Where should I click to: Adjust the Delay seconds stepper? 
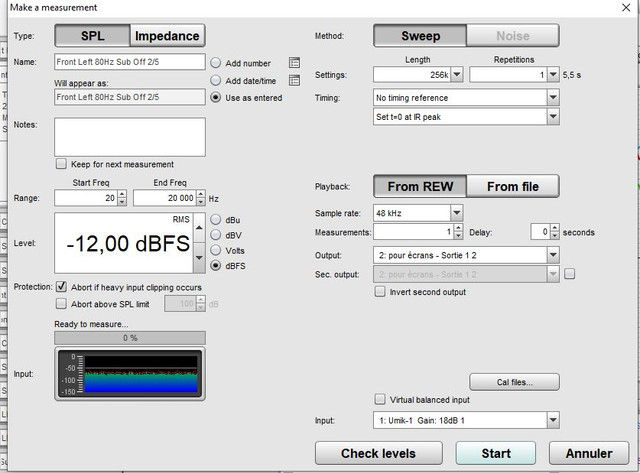555,232
